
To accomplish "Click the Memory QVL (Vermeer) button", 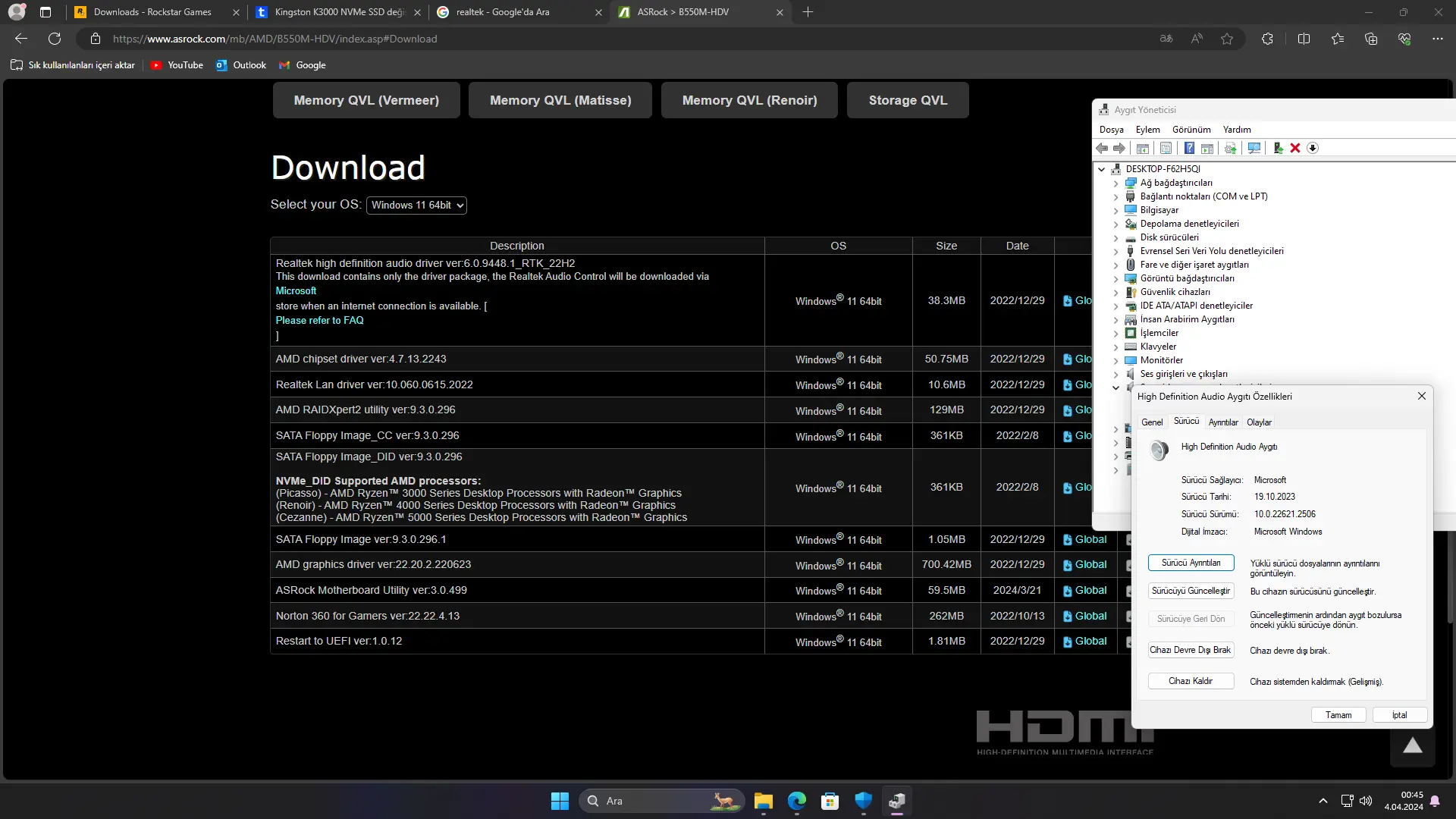I will (366, 101).
